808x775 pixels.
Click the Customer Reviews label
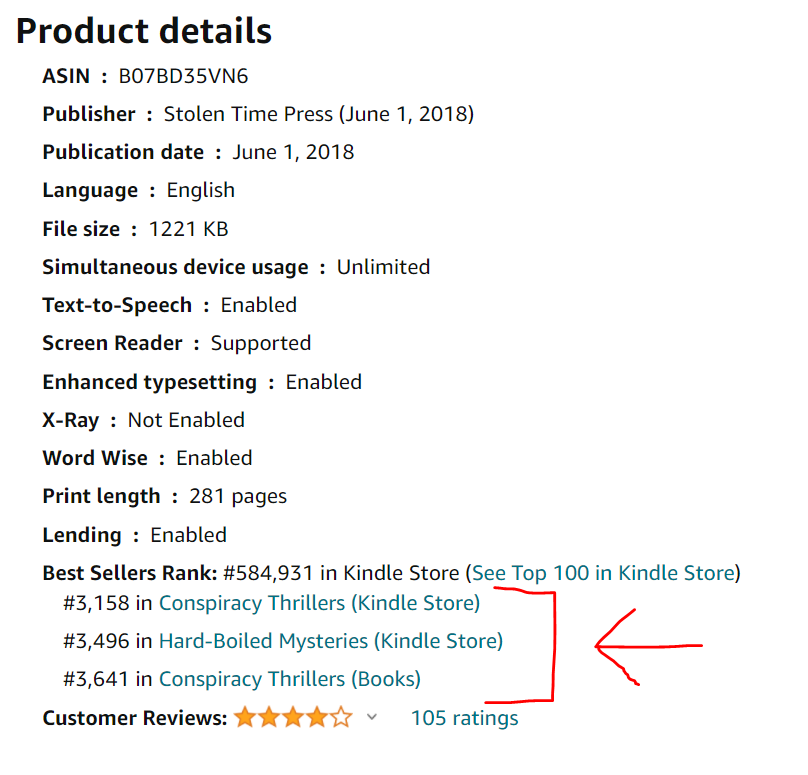pos(134,718)
